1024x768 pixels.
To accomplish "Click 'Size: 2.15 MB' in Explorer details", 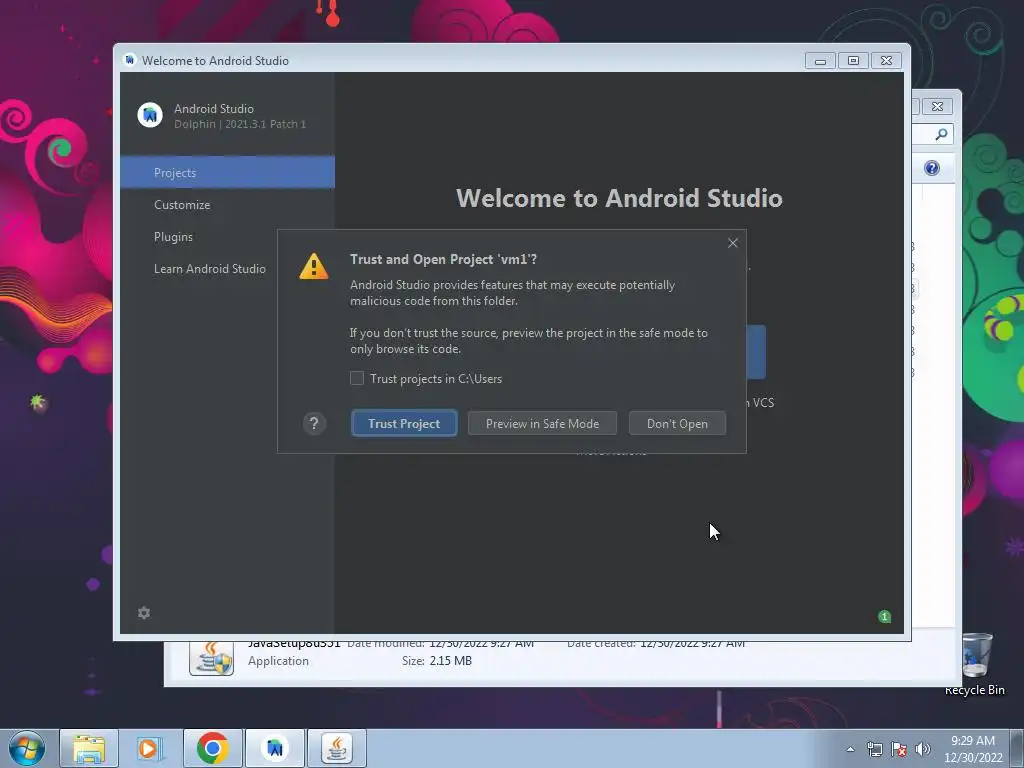I will (x=437, y=661).
